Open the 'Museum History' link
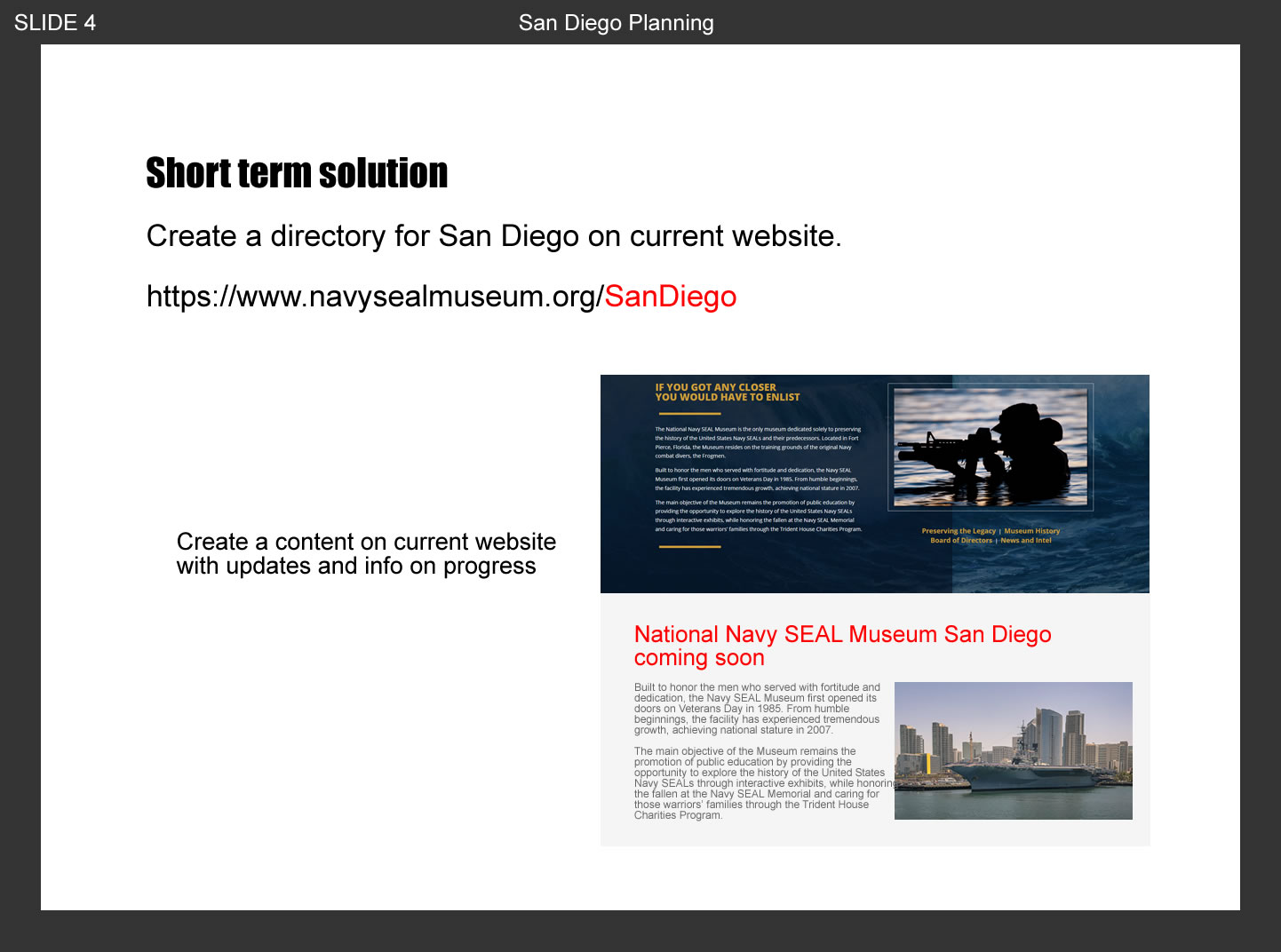The image size is (1281, 952). [x=1031, y=531]
